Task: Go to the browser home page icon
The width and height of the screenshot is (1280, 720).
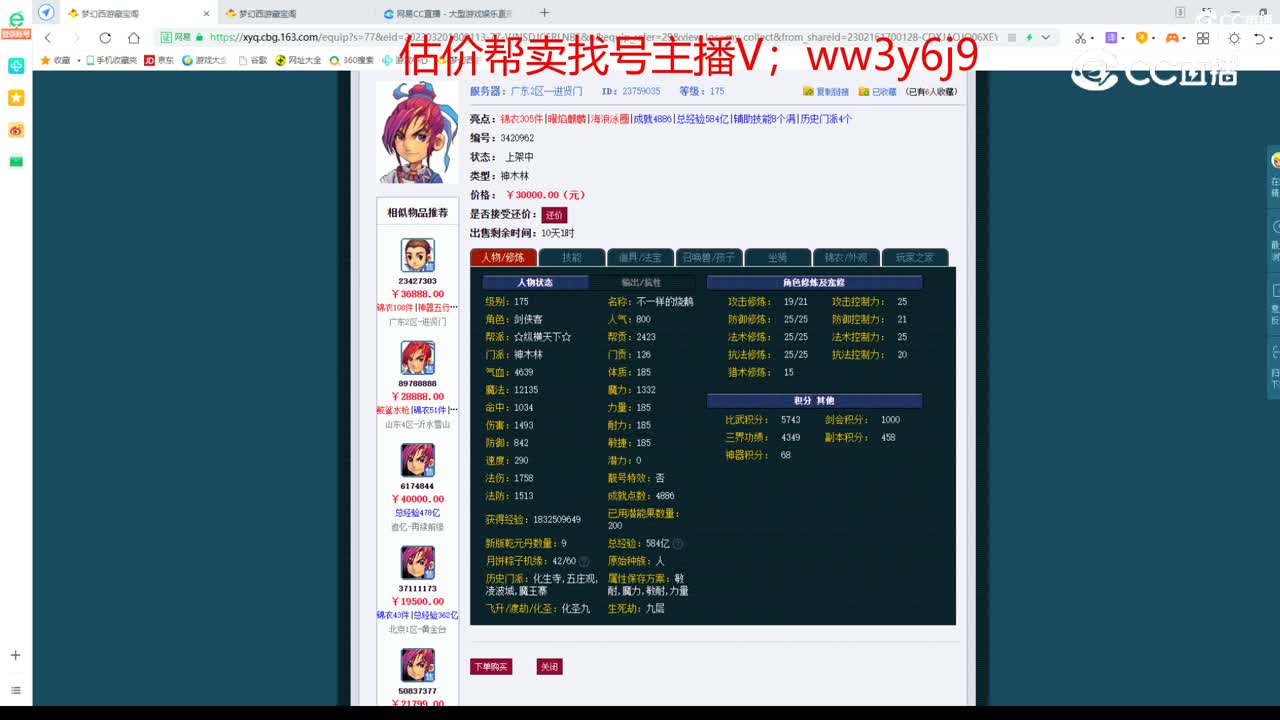Action: point(134,38)
